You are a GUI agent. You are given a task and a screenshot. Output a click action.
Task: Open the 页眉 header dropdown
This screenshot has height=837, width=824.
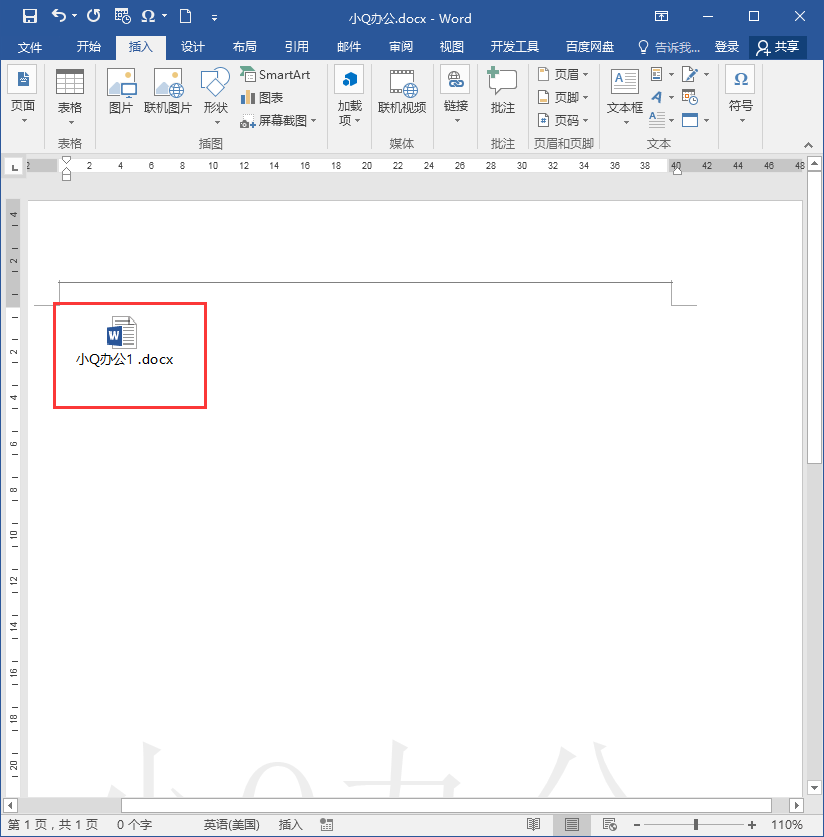pos(562,74)
